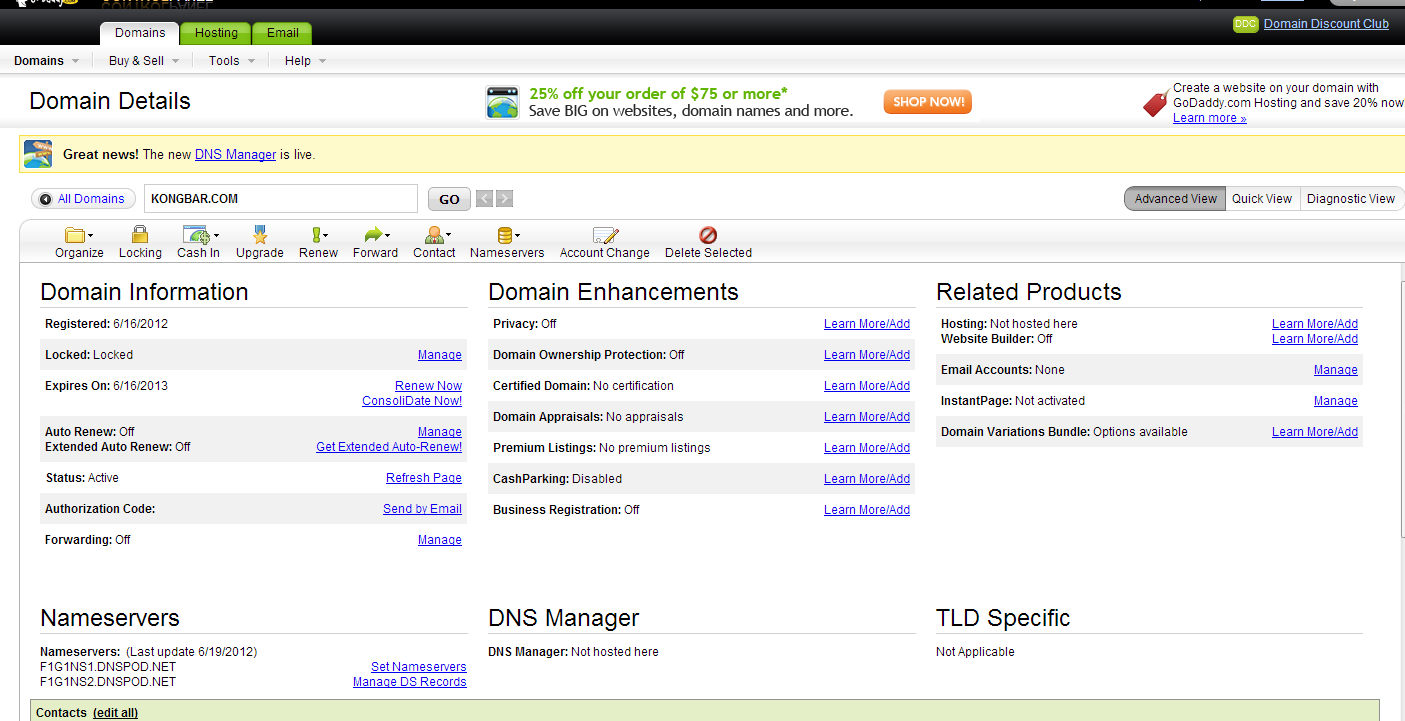1405x721 pixels.
Task: Click the next domain arrow button
Action: click(504, 199)
